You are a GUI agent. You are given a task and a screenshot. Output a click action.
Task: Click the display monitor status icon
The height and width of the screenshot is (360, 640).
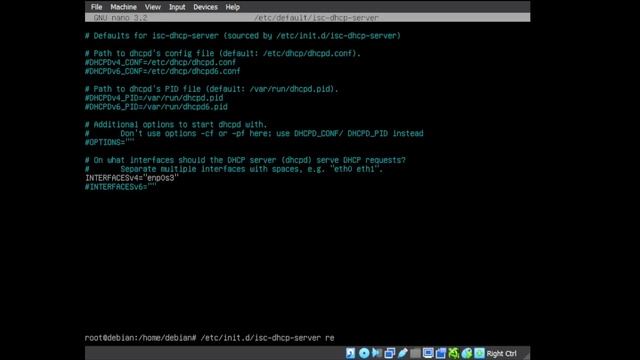pos(428,353)
